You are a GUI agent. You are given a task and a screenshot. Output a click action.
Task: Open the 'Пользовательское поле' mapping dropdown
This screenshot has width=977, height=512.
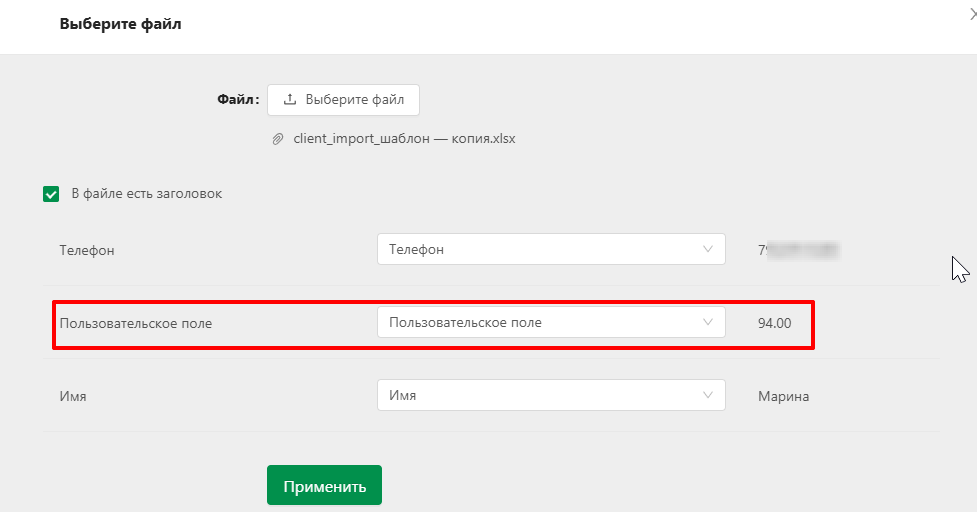551,322
